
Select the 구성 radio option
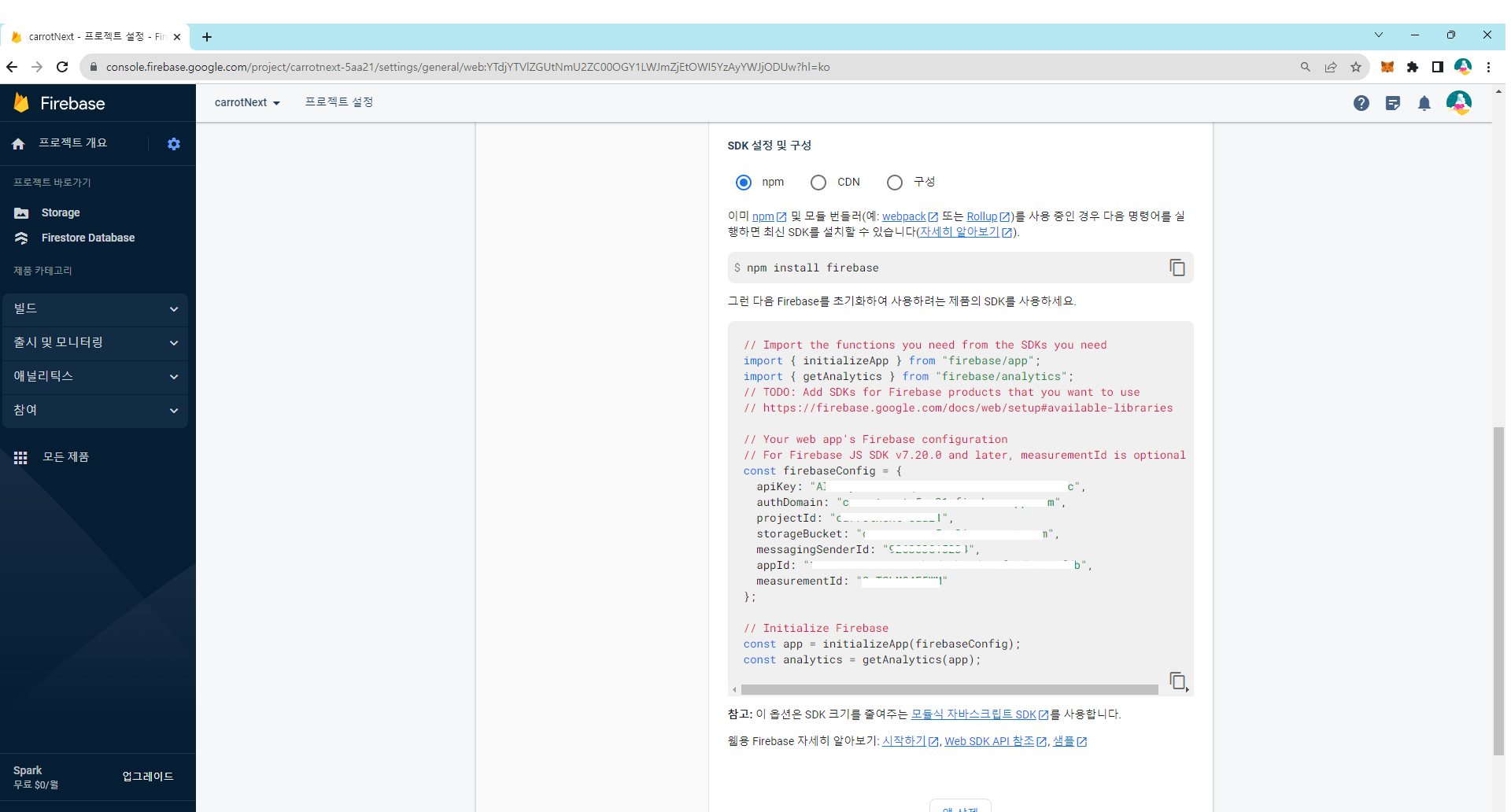(x=895, y=183)
